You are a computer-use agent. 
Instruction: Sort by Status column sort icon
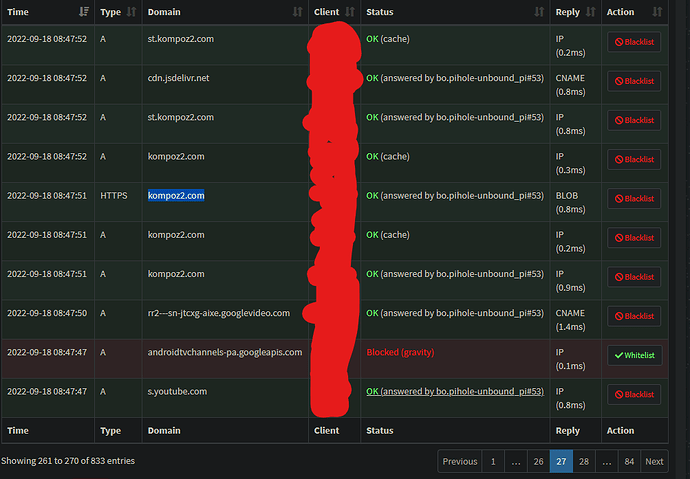coord(538,12)
